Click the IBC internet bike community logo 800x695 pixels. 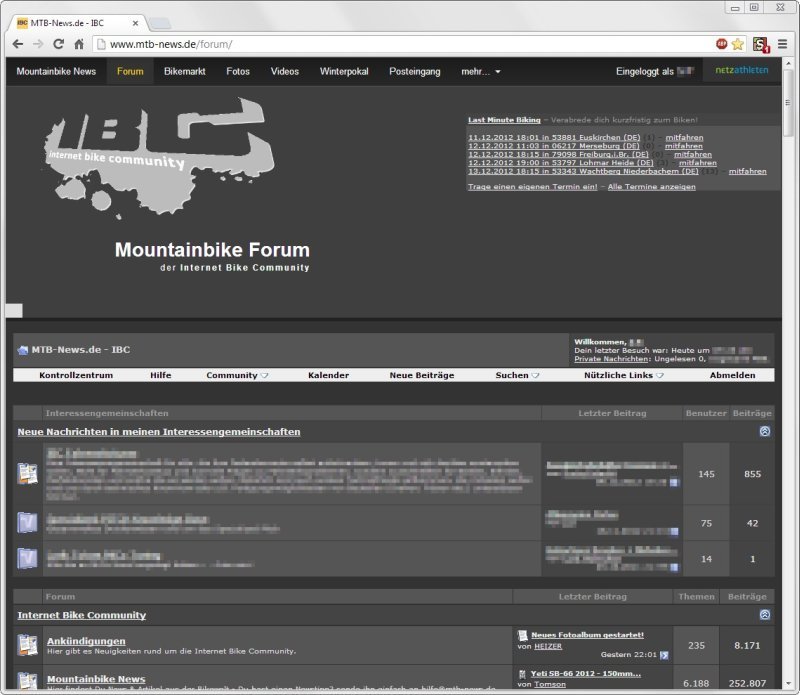(x=159, y=156)
